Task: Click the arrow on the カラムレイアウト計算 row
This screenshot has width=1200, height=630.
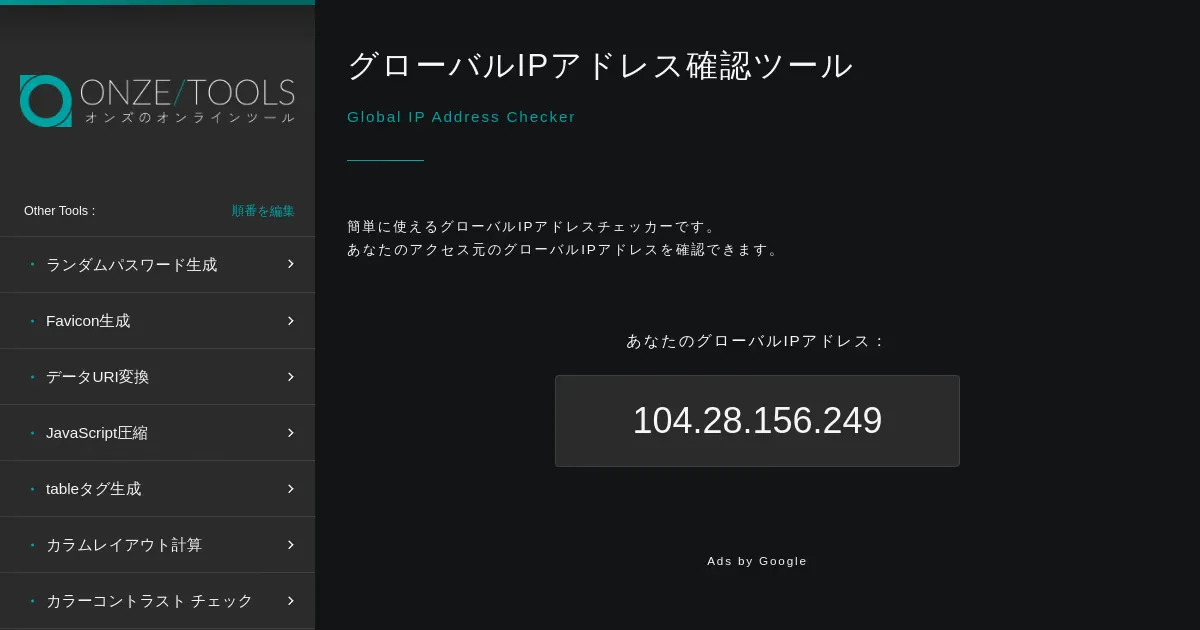Action: point(290,544)
